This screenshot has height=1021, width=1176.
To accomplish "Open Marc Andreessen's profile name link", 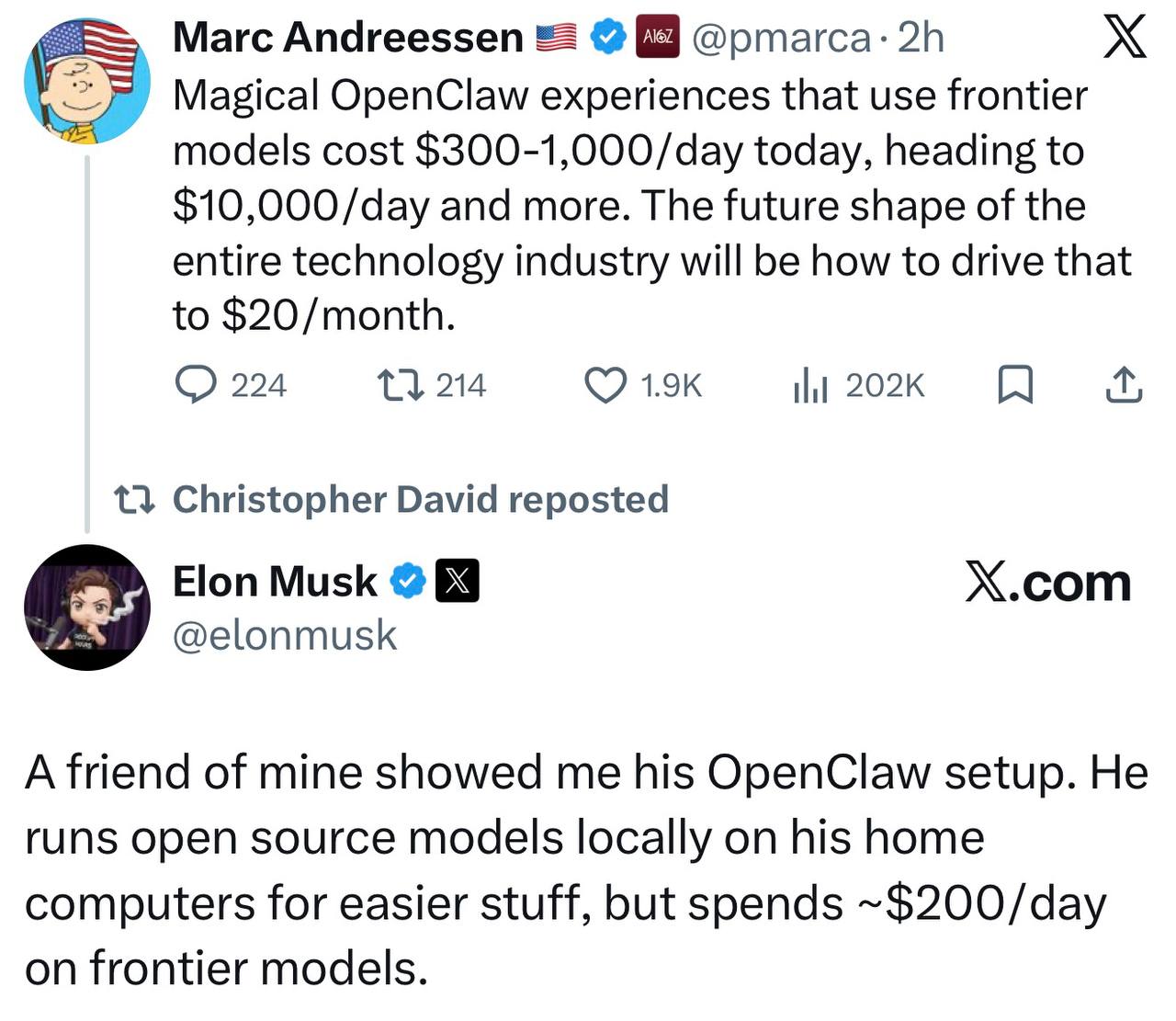I will pyautogui.click(x=347, y=38).
